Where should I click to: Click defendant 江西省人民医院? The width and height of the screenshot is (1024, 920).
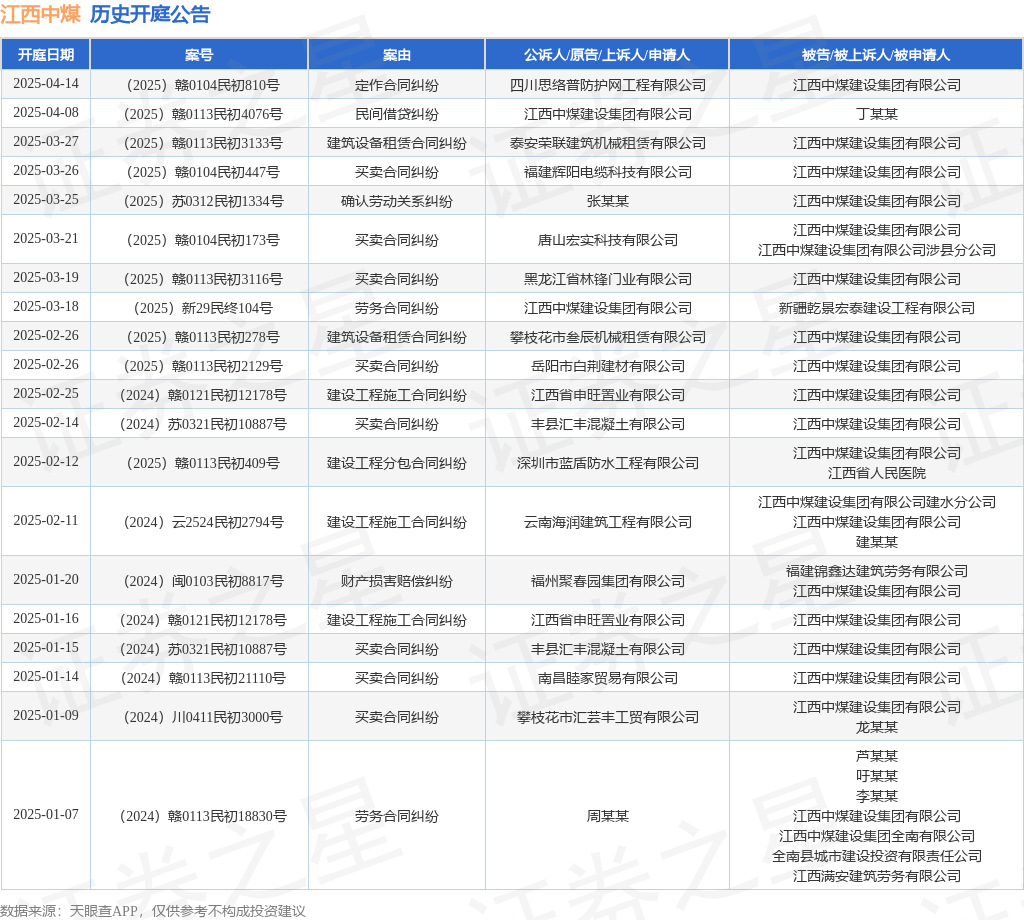[876, 473]
